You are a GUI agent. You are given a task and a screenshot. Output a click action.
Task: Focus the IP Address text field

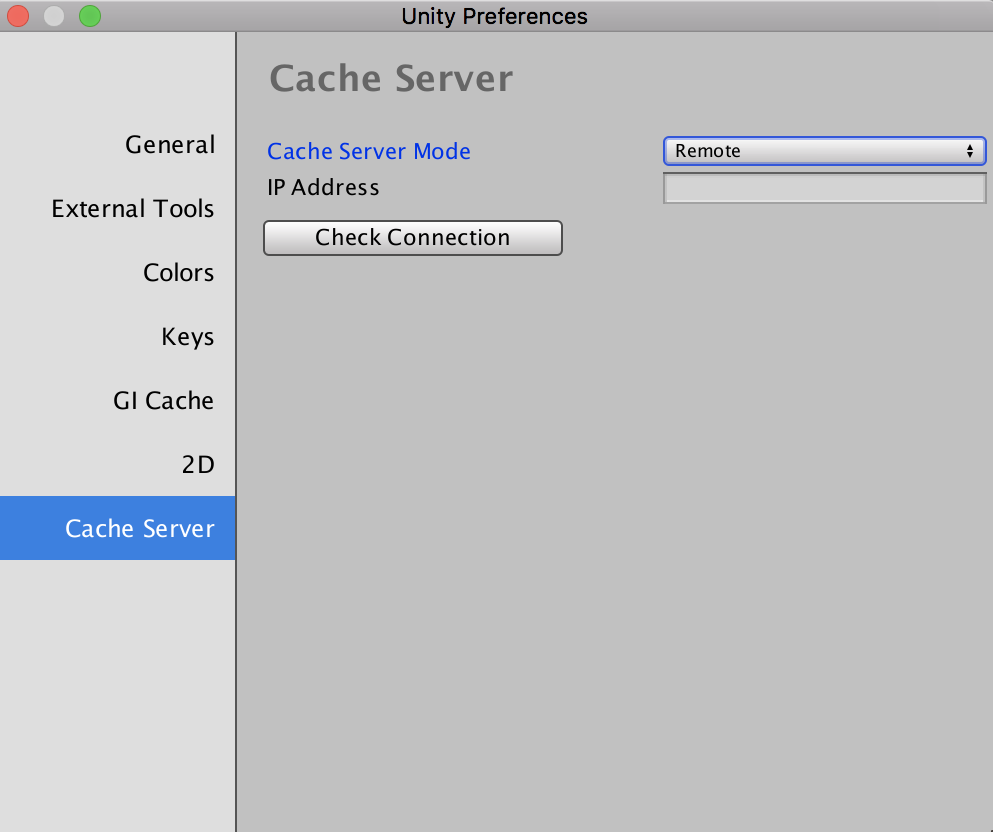[x=824, y=188]
